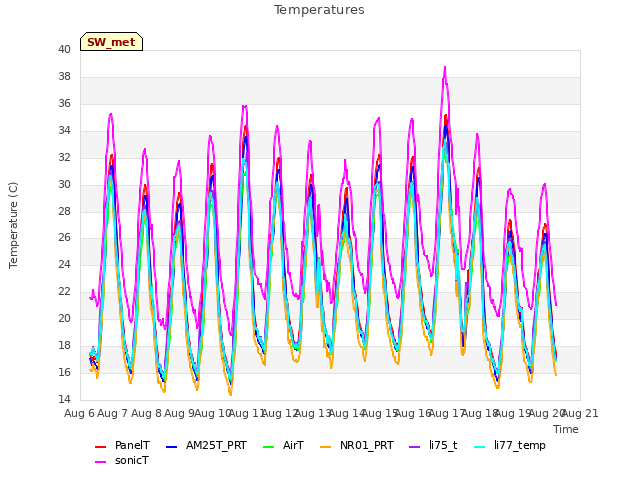Select the sonicT legend label
The height and width of the screenshot is (480, 640).
[x=132, y=460]
